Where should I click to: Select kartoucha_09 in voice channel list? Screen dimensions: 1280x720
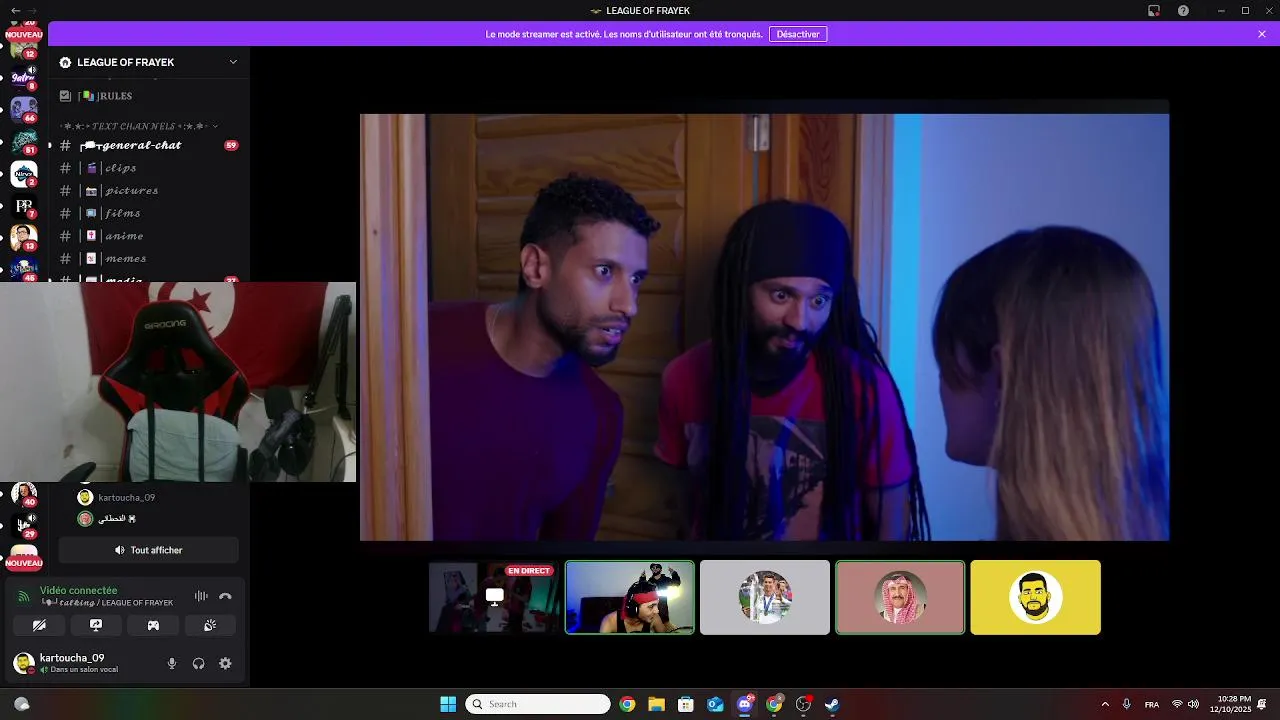point(126,497)
